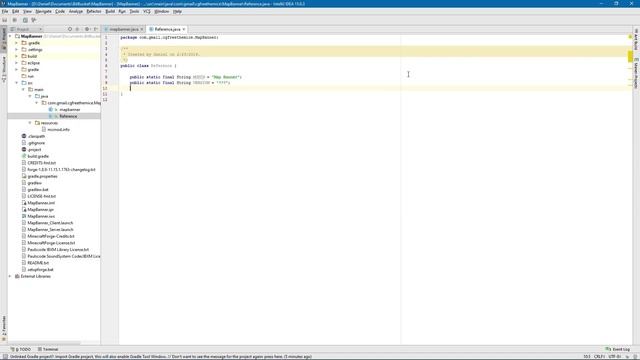Viewport: 640px width, 360px height.
Task: Click the collapse all icon in Project panel
Action: [78, 29]
